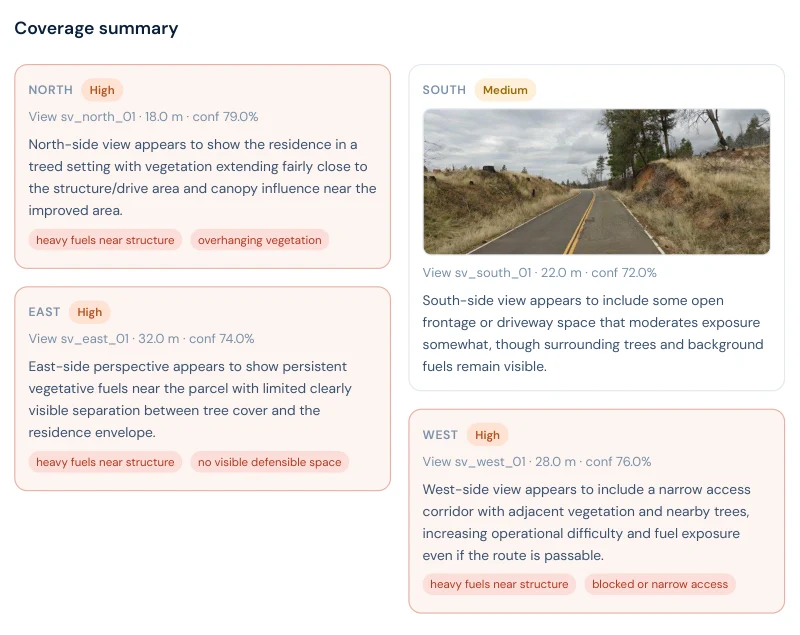The height and width of the screenshot is (635, 800).
Task: Open the south street view road photo
Action: point(596,182)
